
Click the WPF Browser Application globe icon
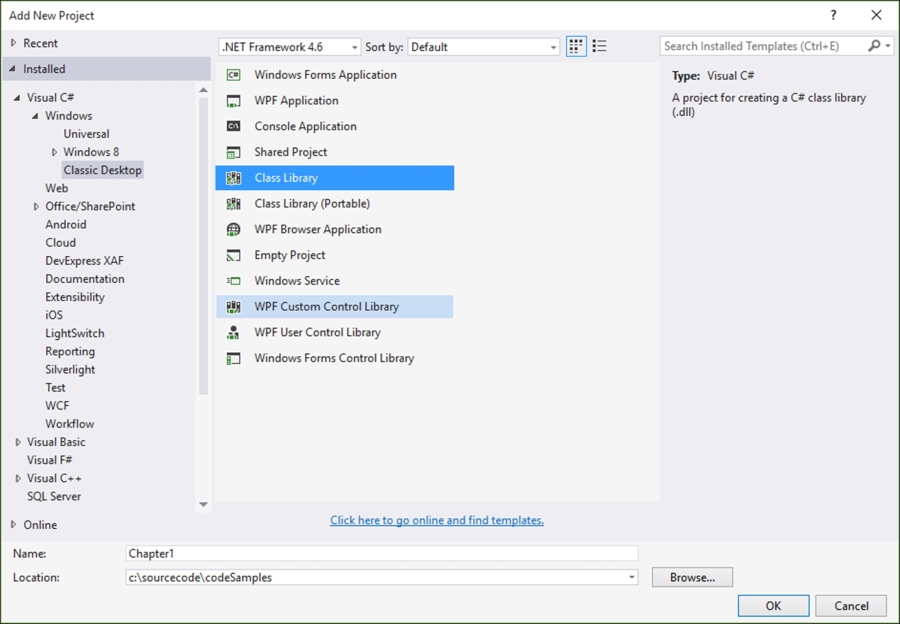point(233,230)
